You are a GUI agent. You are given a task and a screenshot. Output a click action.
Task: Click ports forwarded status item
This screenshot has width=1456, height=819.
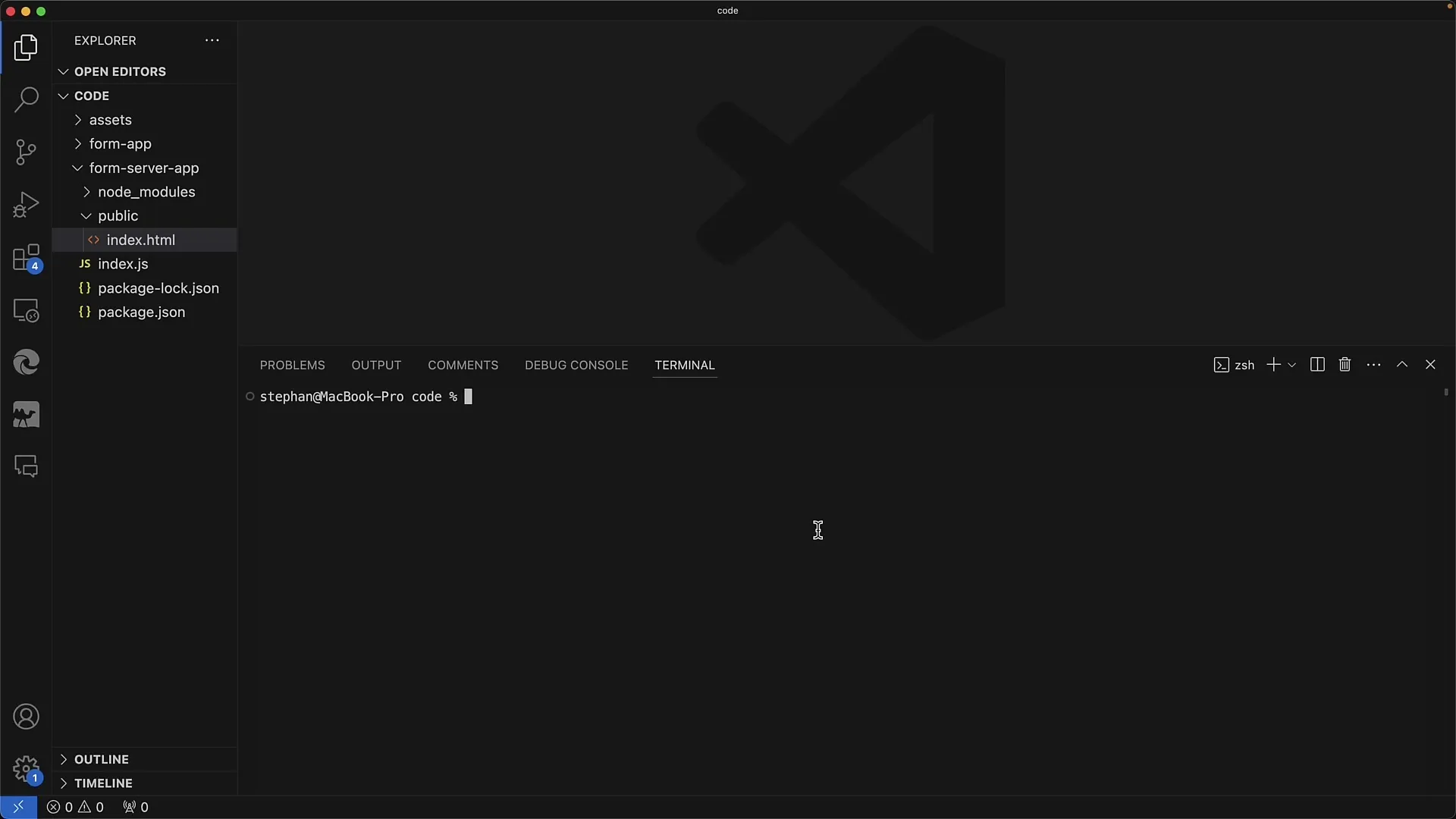(x=136, y=807)
